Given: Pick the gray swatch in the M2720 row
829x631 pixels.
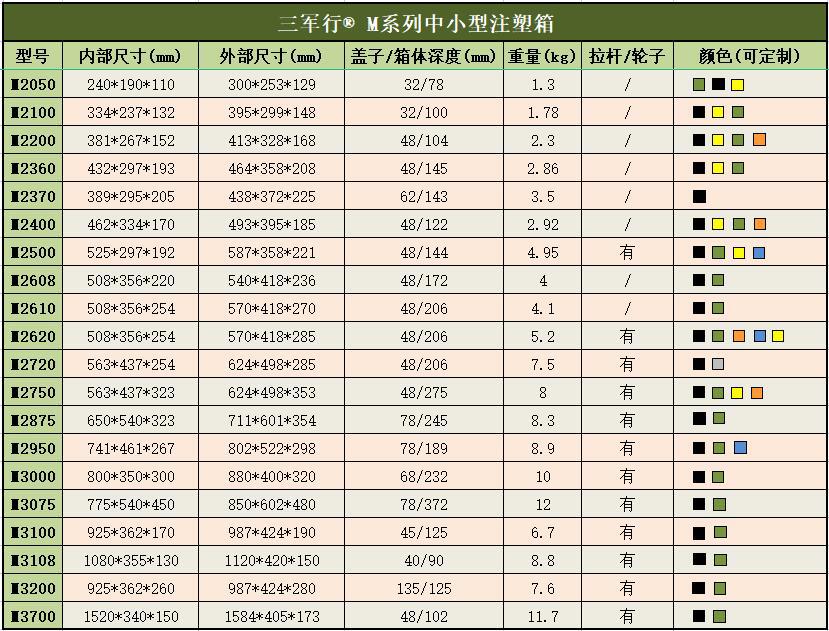Looking at the screenshot, I should [717, 364].
